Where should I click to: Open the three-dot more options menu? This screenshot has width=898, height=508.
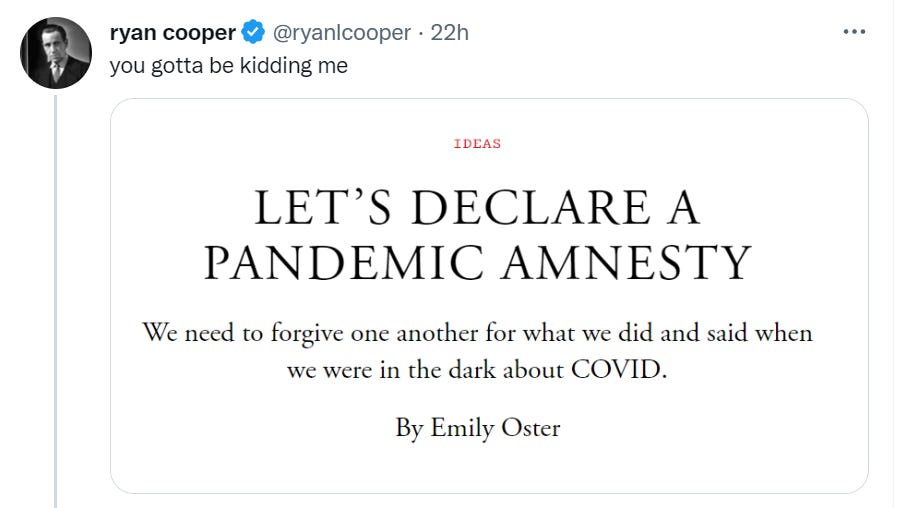point(853,32)
